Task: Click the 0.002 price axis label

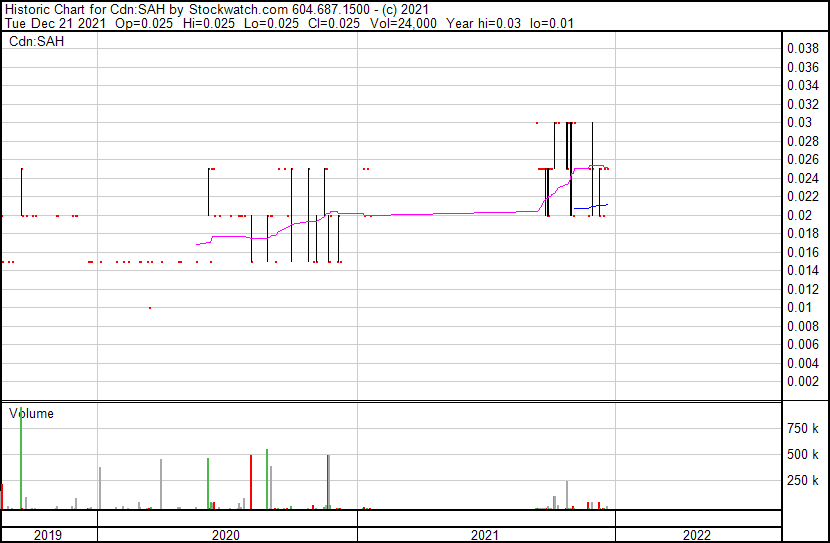Action: (x=803, y=381)
